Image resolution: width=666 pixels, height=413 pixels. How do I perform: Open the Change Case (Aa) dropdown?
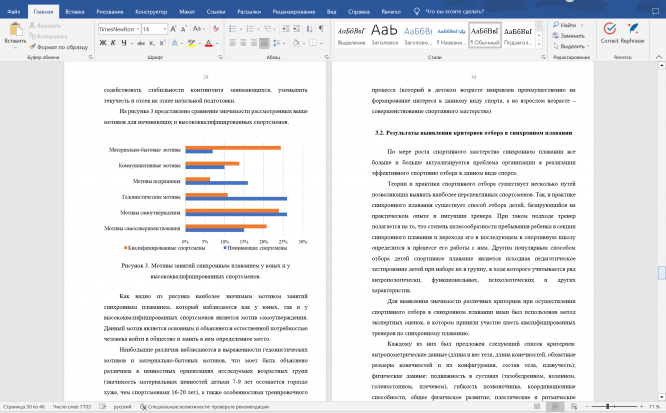coord(198,29)
